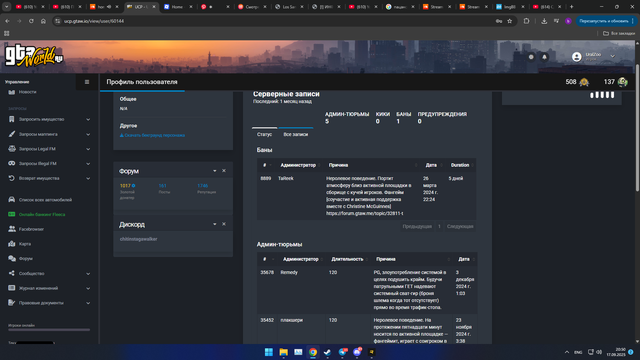Select the Профиль пользователя tab
The image size is (640, 360).
tap(142, 82)
